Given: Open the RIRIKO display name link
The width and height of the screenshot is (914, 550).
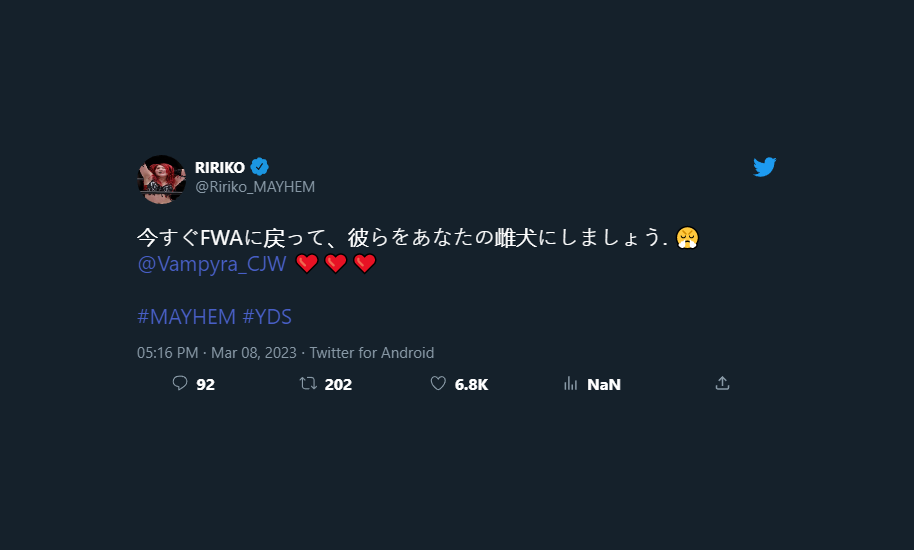Looking at the screenshot, I should click(219, 167).
